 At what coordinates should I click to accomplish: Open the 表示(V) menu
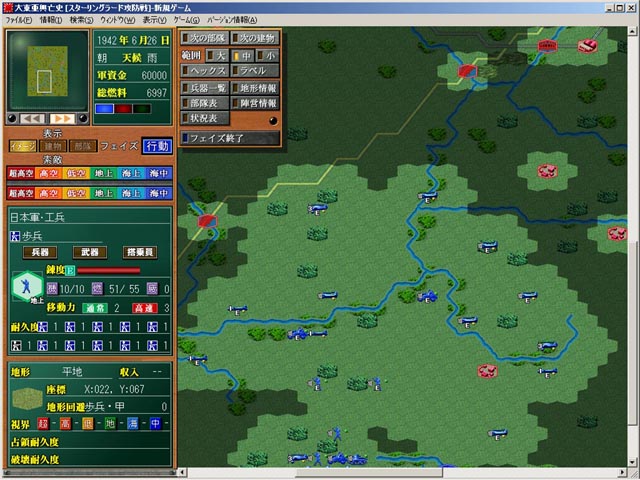pos(154,19)
